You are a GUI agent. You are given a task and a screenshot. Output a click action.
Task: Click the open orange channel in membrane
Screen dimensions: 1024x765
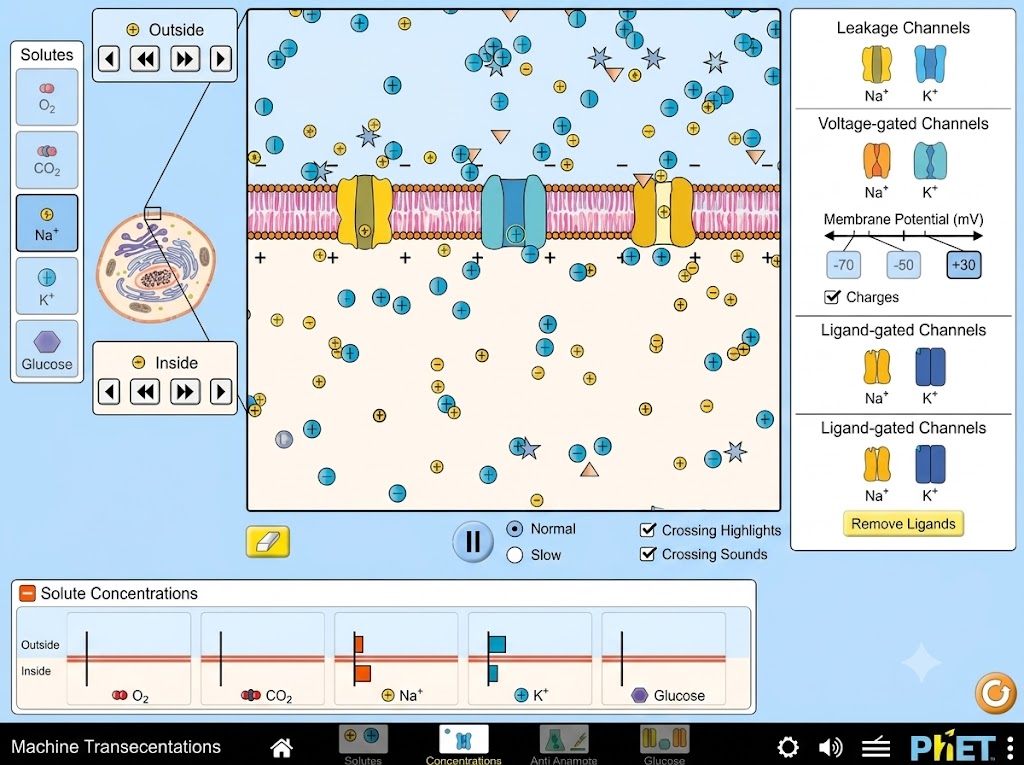(663, 211)
